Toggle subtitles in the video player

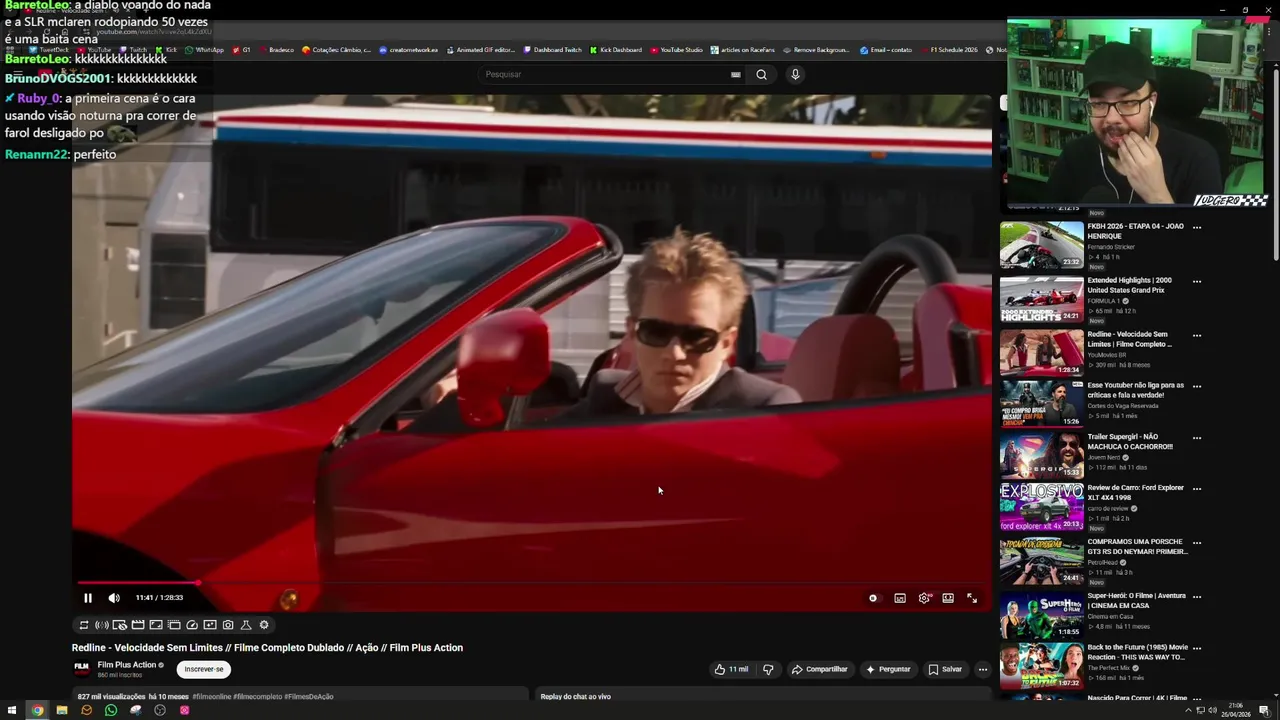tap(900, 598)
